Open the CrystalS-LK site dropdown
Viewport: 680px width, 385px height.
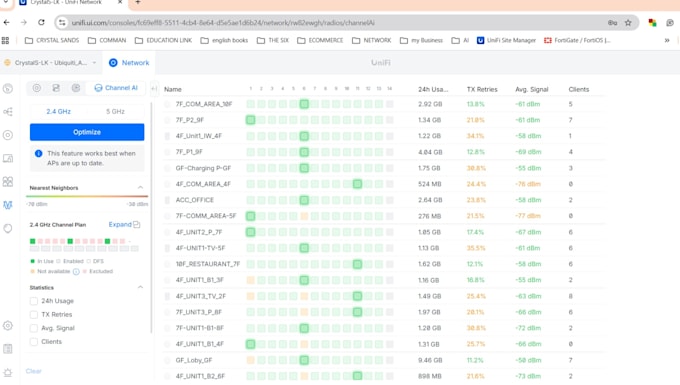coord(51,63)
